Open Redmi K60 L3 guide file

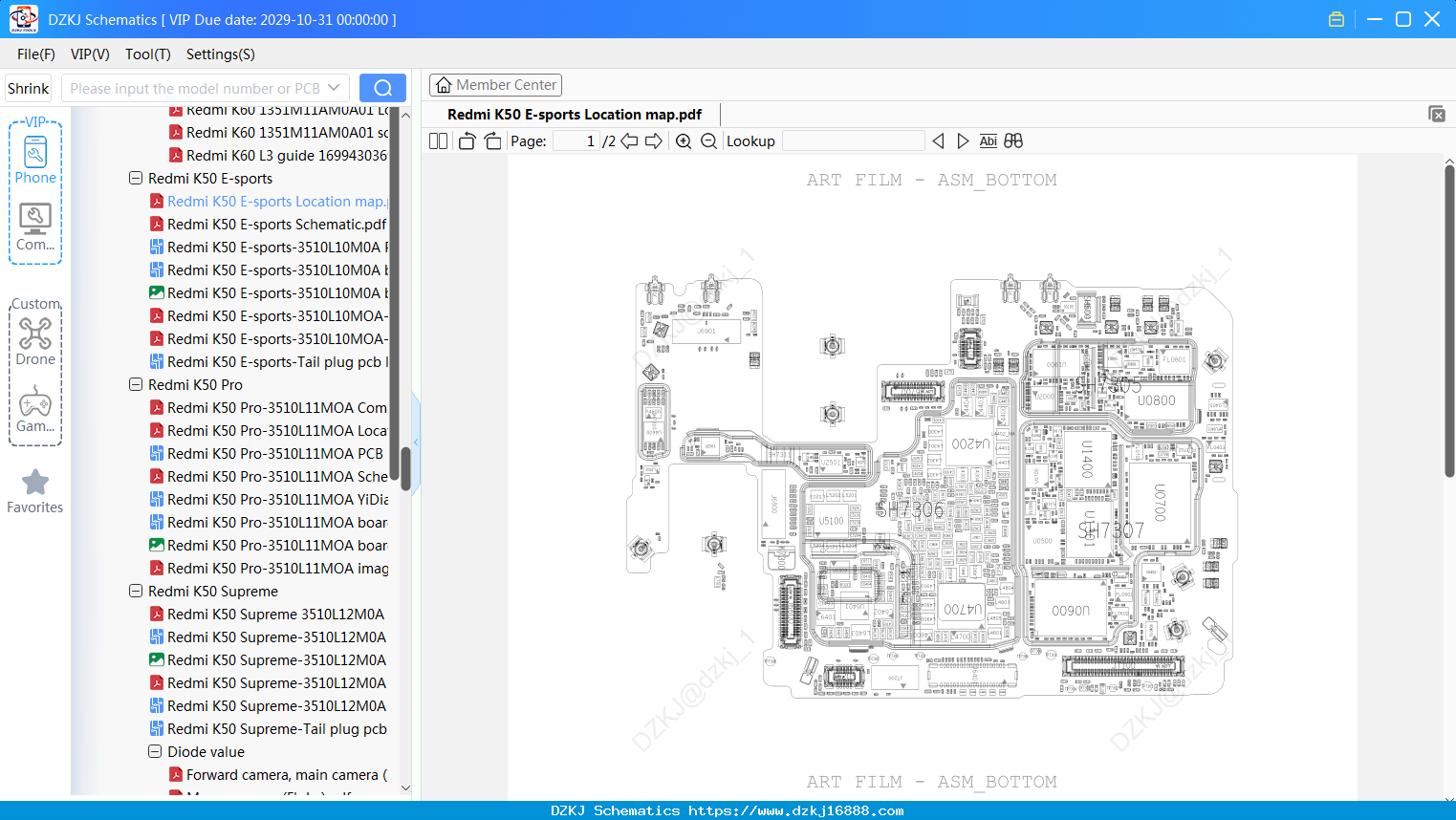tap(278, 156)
